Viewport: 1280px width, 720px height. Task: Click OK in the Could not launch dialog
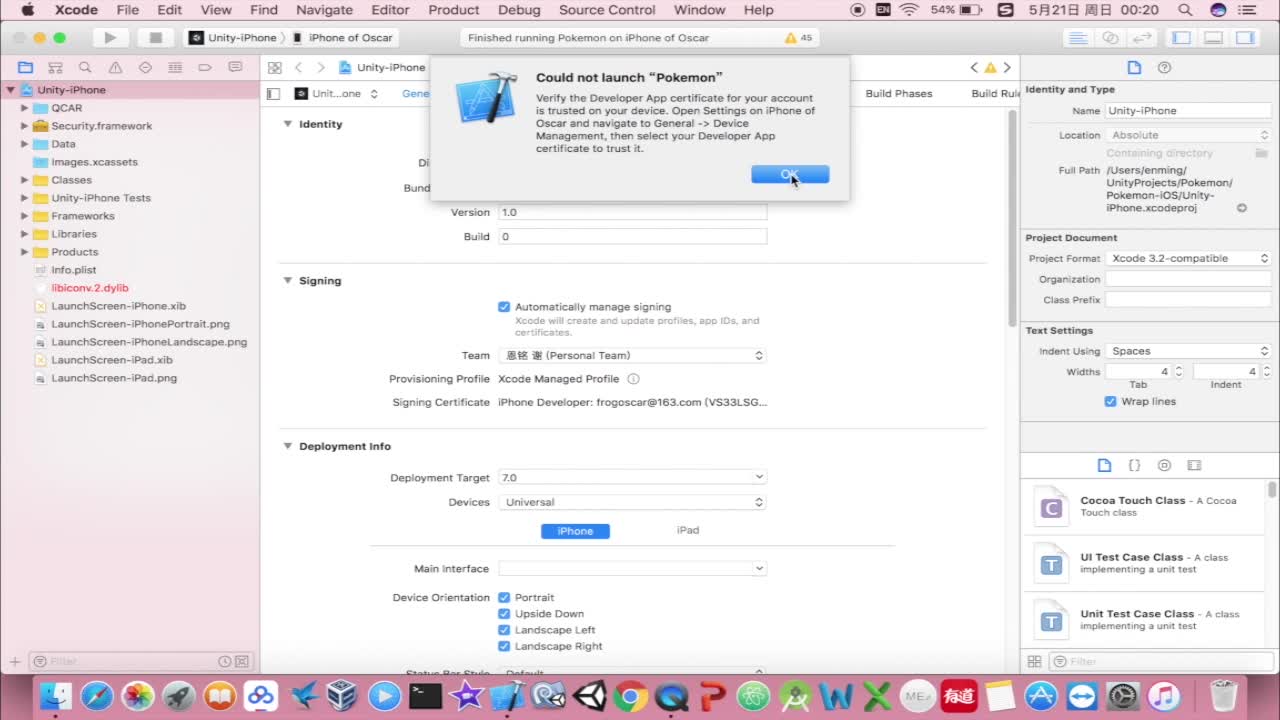coord(790,174)
